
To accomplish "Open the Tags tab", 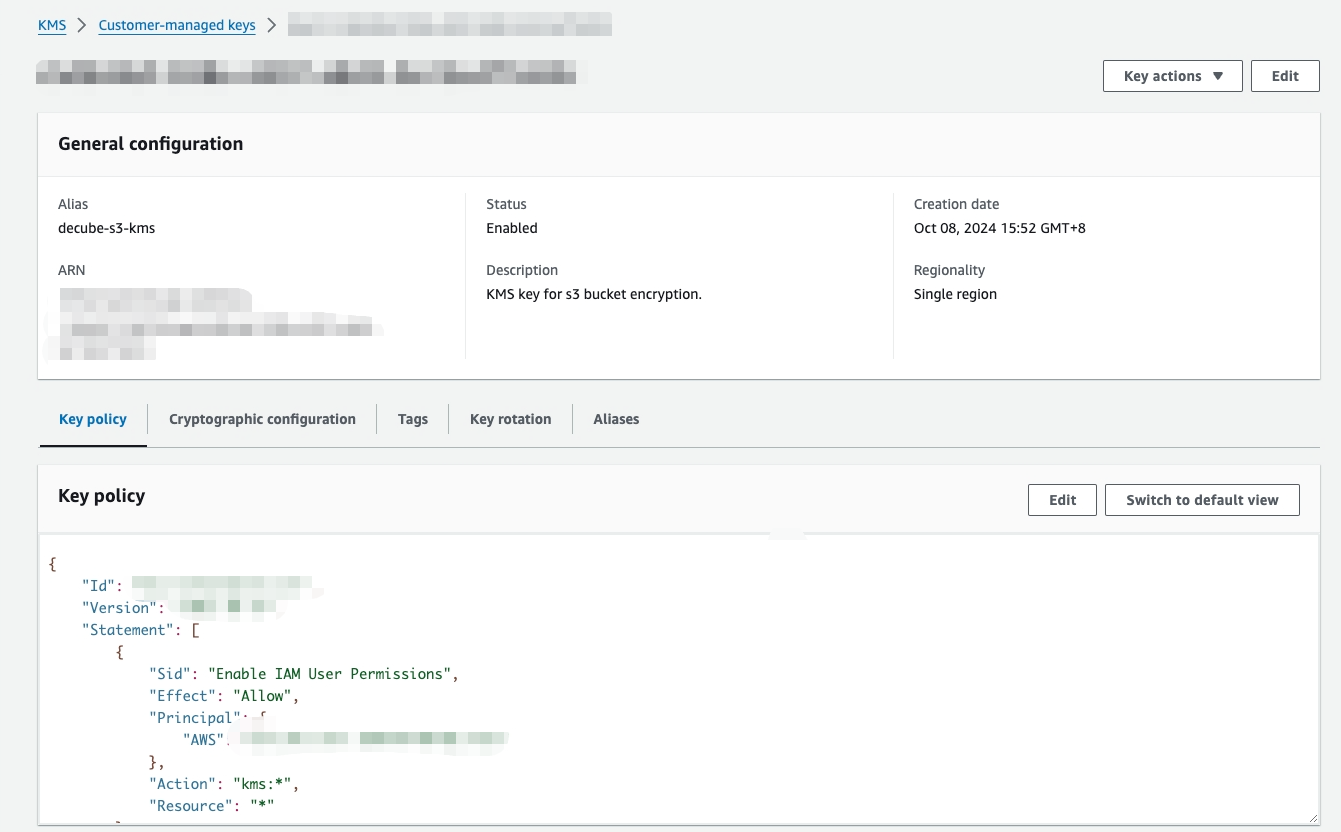I will (x=412, y=419).
